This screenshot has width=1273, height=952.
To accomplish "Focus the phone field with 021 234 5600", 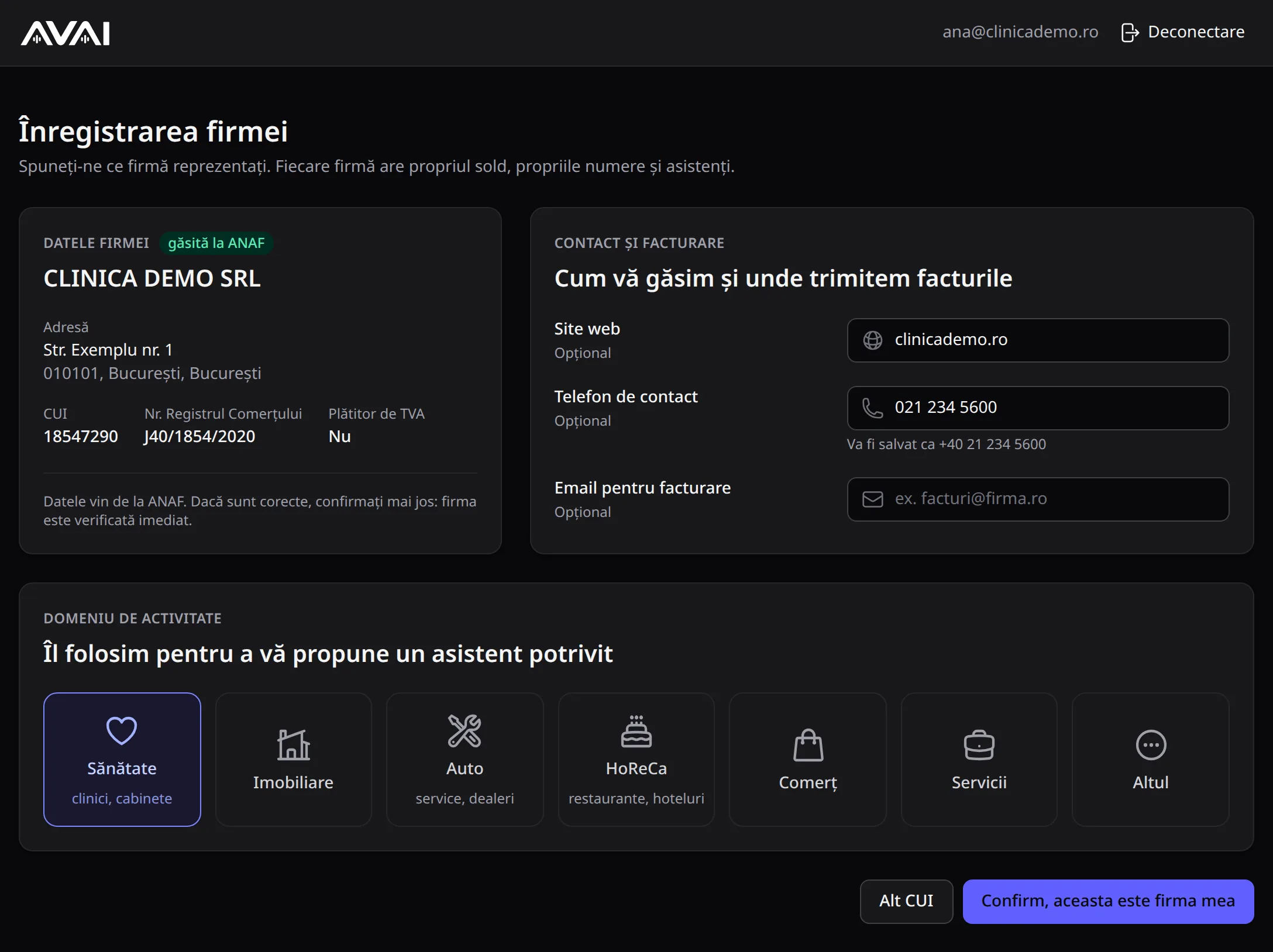I will [1038, 408].
